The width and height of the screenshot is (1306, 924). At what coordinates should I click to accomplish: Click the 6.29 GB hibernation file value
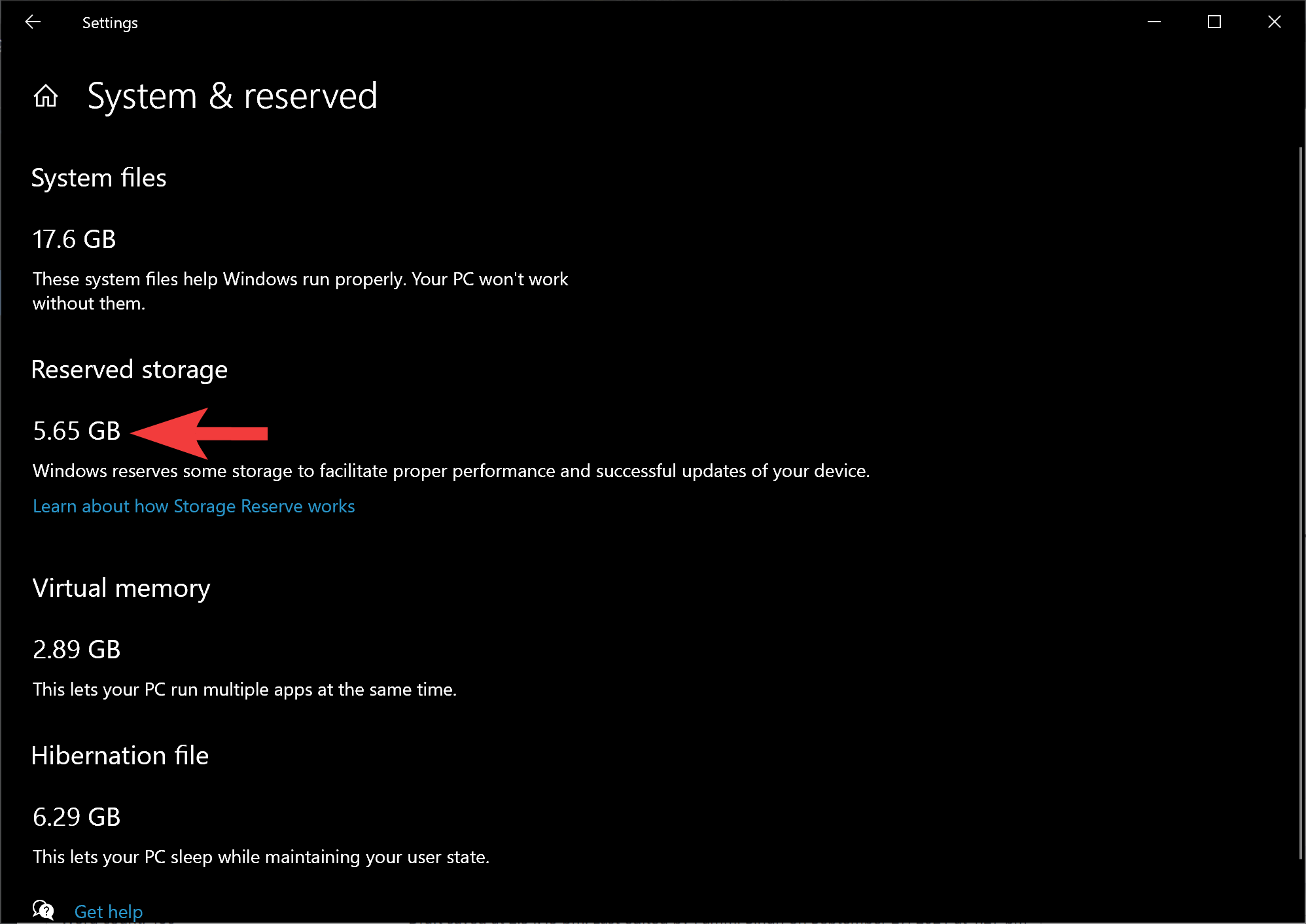(x=77, y=817)
